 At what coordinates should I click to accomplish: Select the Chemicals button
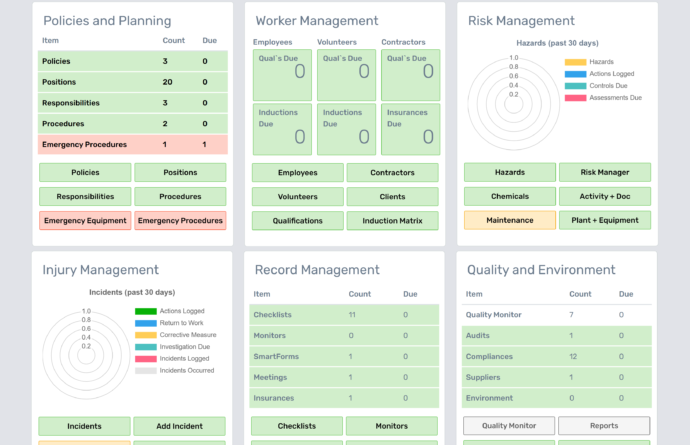pos(509,196)
